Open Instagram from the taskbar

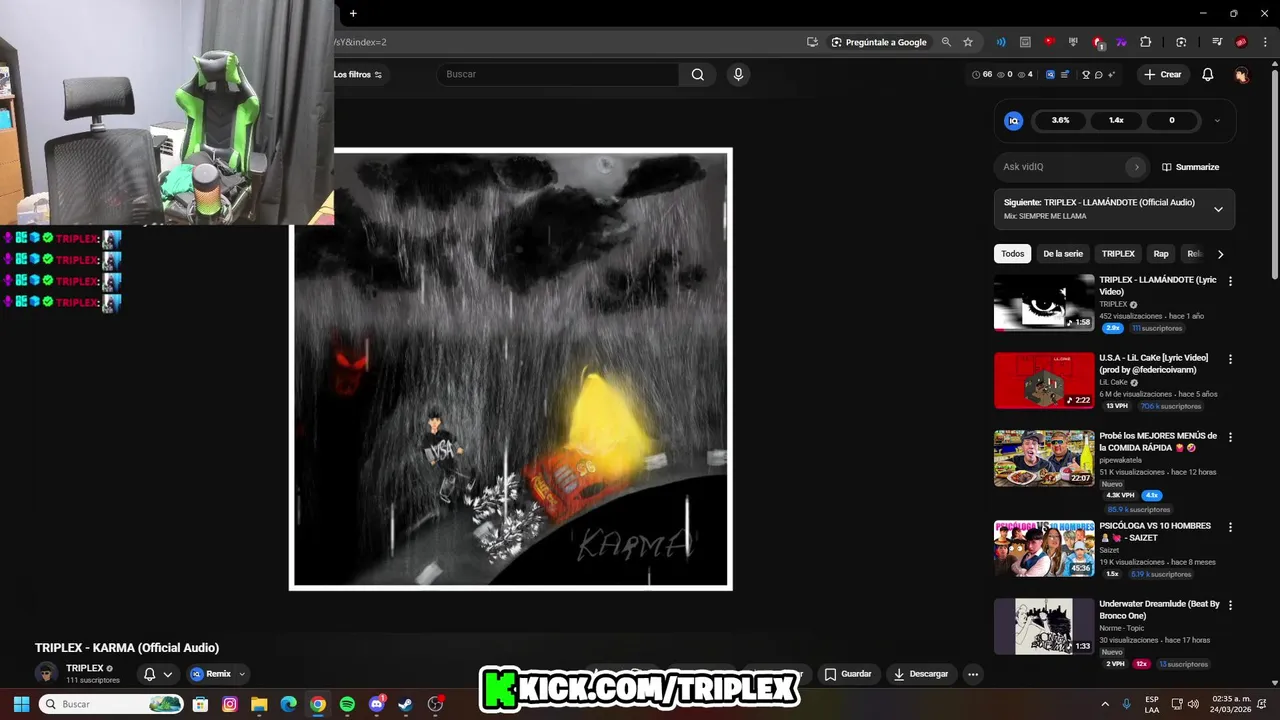pyautogui.click(x=230, y=704)
